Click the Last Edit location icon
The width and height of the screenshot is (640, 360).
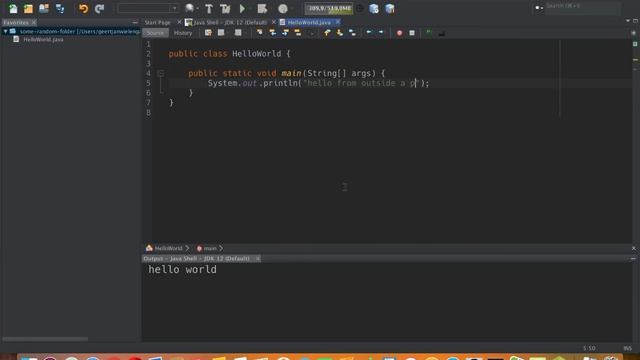click(x=208, y=33)
